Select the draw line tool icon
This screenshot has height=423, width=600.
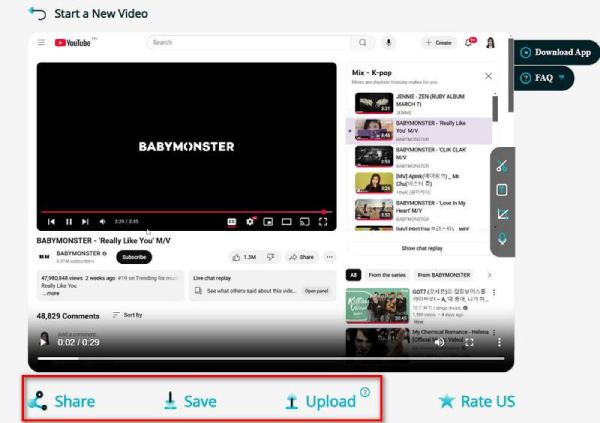click(x=502, y=214)
